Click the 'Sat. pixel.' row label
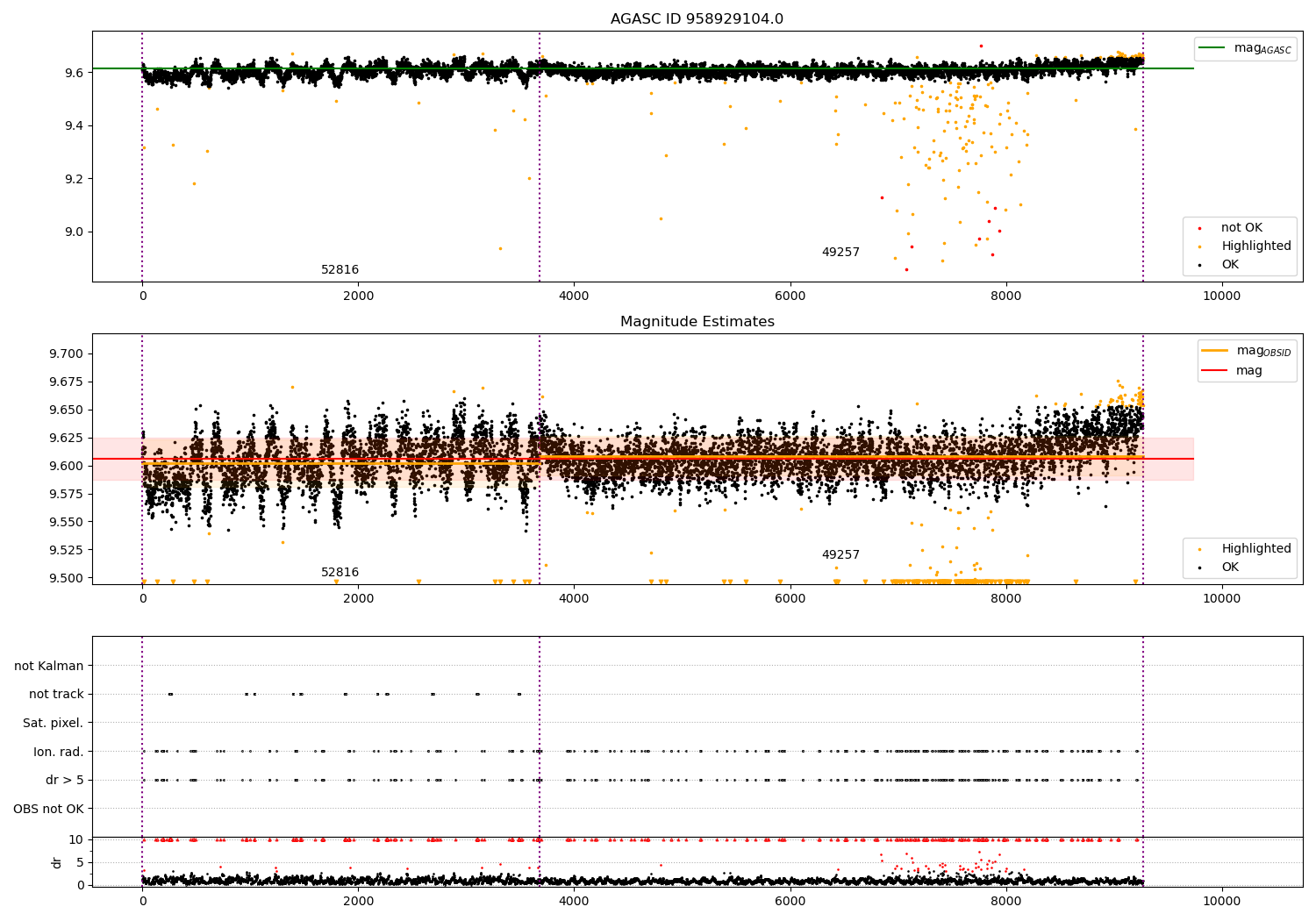 coord(54,724)
